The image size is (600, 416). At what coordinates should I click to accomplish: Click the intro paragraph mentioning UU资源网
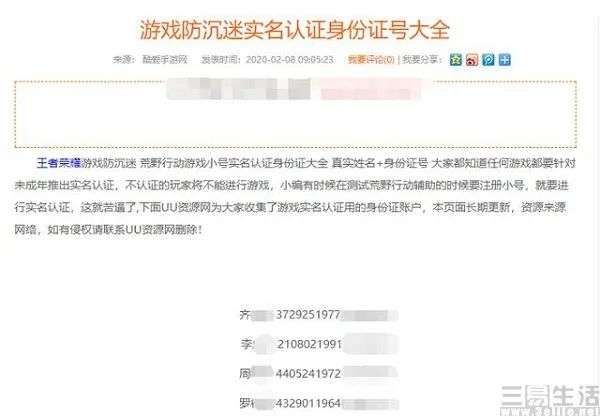point(295,196)
